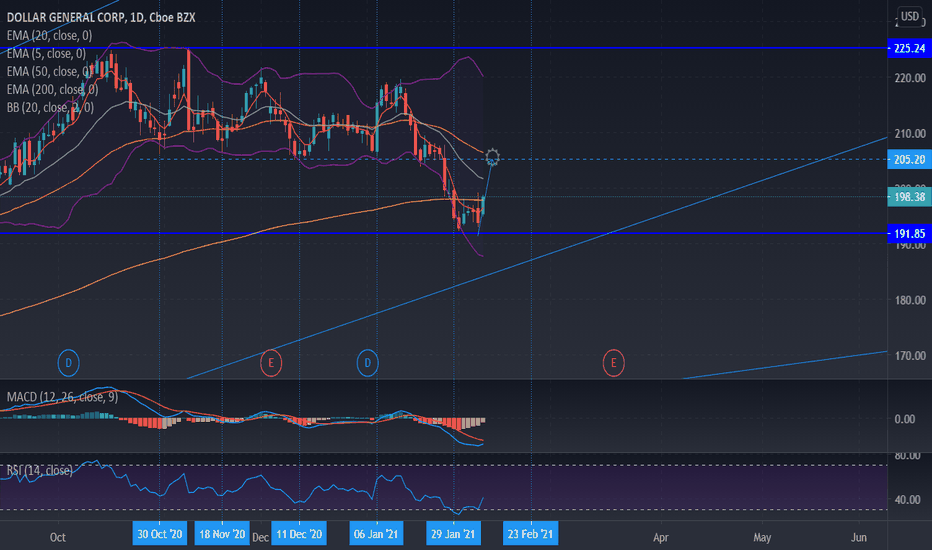Select the 205.20 target price label

(x=909, y=159)
